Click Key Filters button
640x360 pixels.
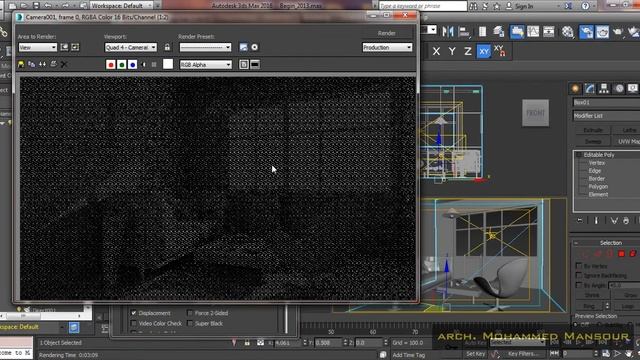pyautogui.click(x=522, y=354)
